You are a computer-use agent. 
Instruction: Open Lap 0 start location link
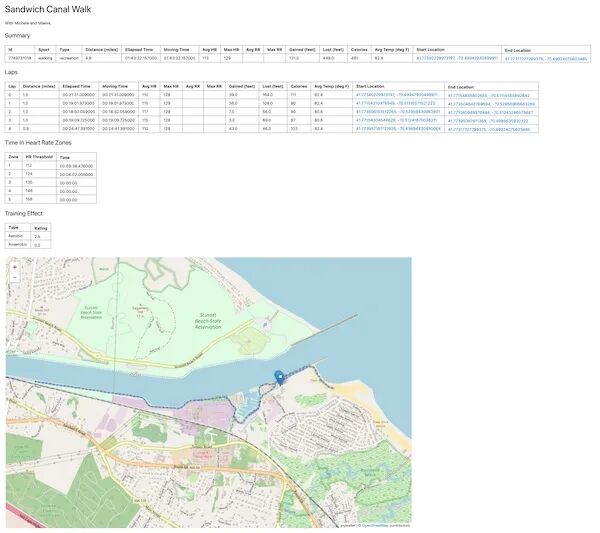(396, 95)
